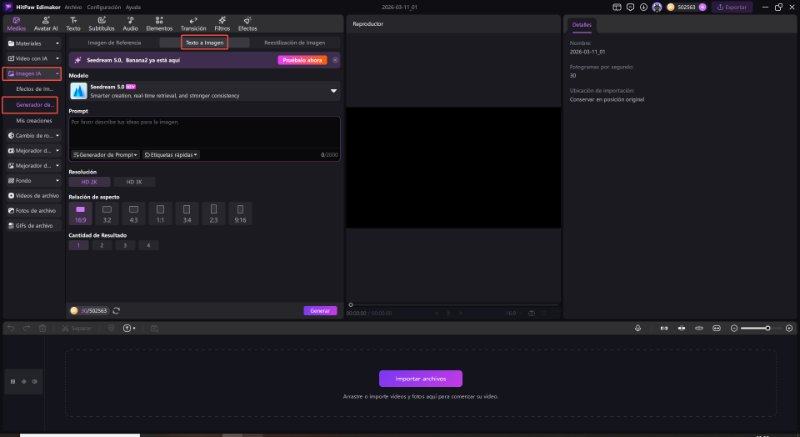Open the Medios toolbar section
Screen dimensions: 800x437
[x=16, y=23]
